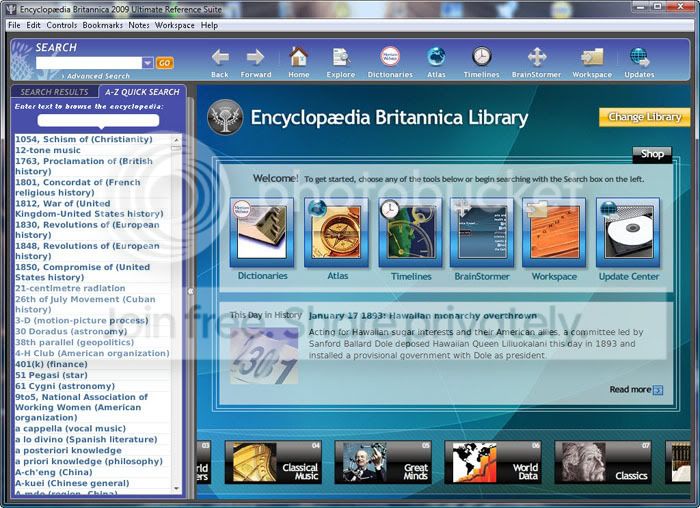The height and width of the screenshot is (508, 700).
Task: Collapse the left panel splitter arrow
Action: pos(191,291)
